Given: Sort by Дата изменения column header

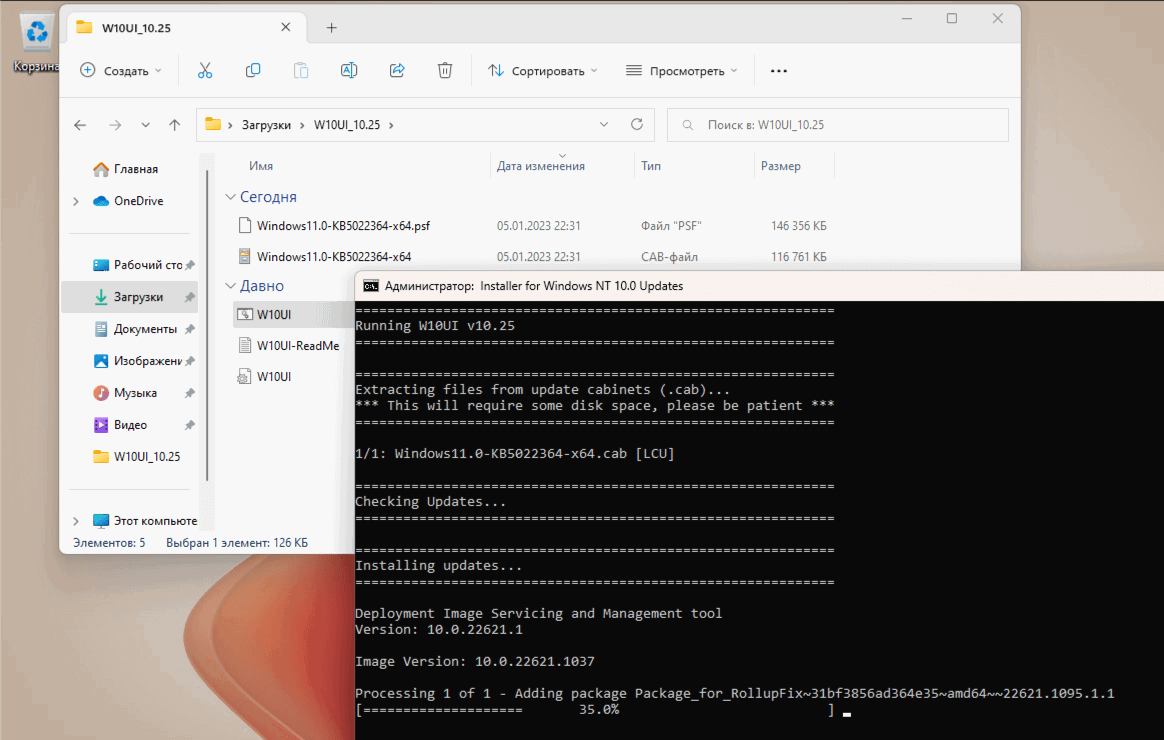Looking at the screenshot, I should 540,166.
